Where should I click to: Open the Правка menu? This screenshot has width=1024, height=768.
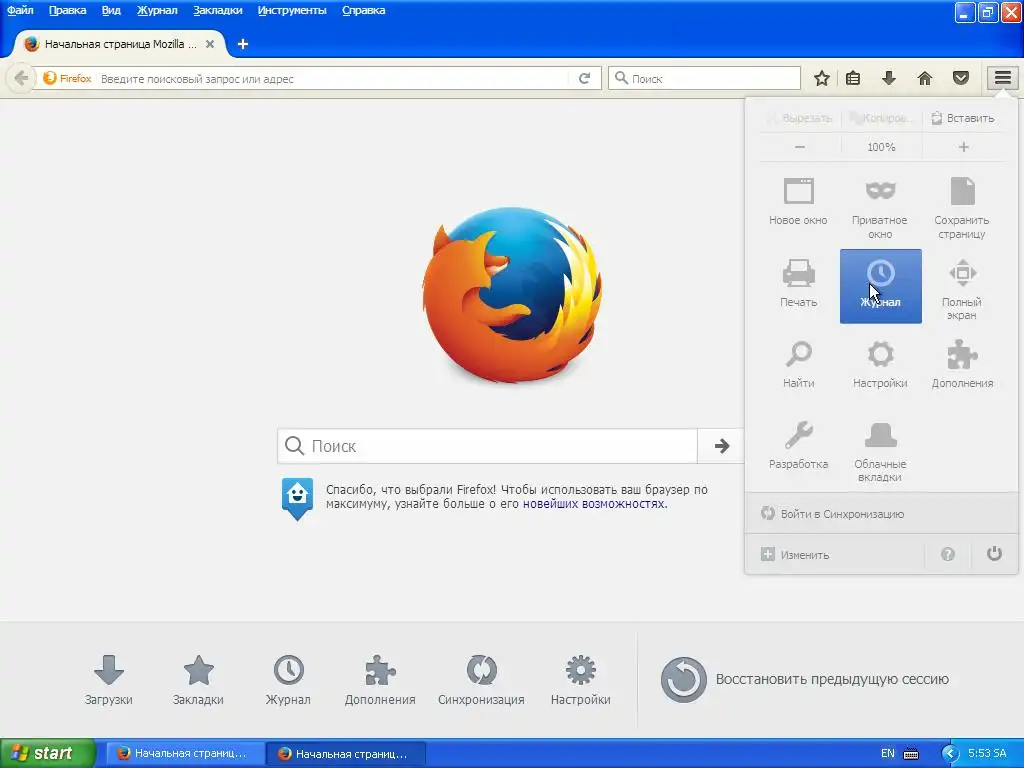point(67,10)
